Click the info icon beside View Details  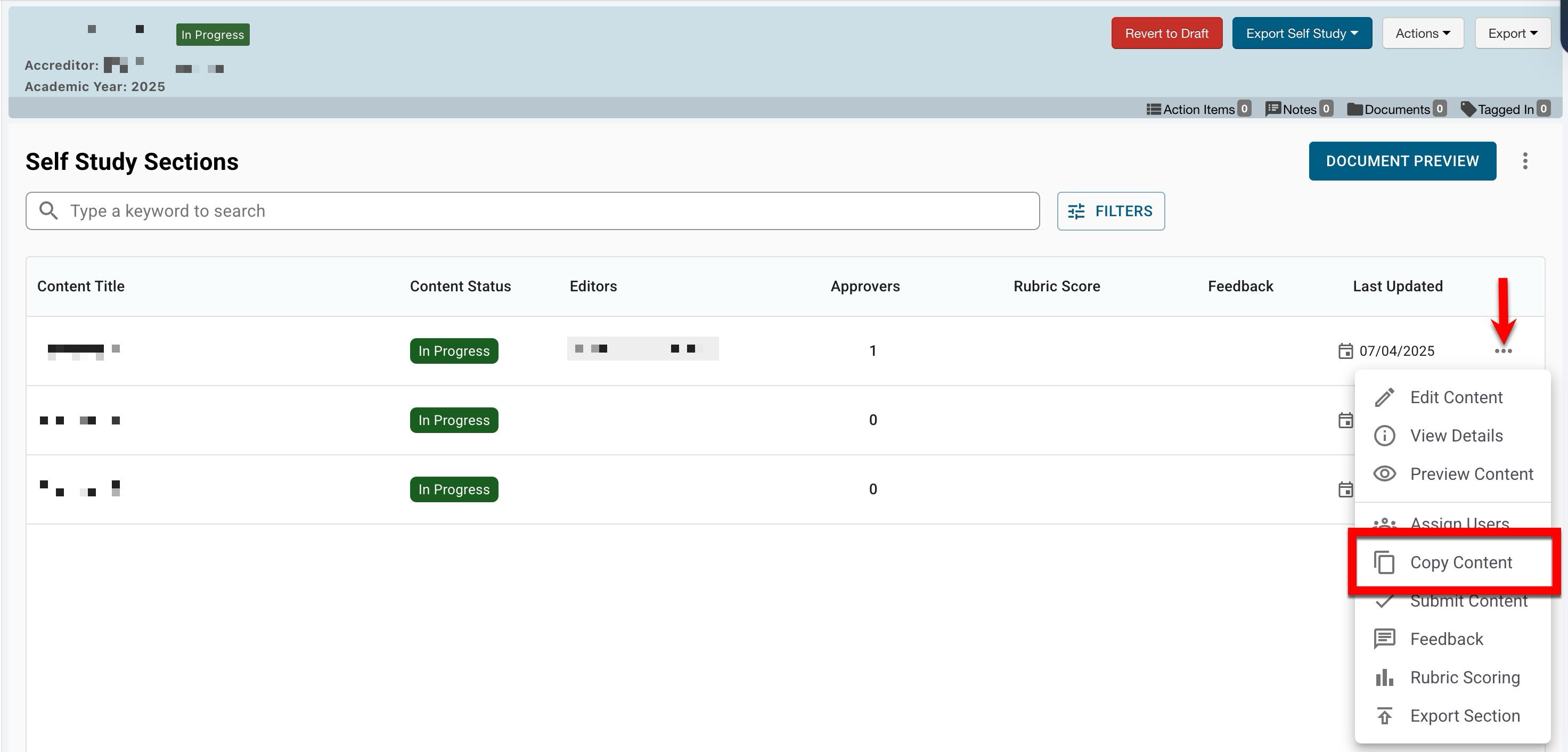pos(1384,436)
